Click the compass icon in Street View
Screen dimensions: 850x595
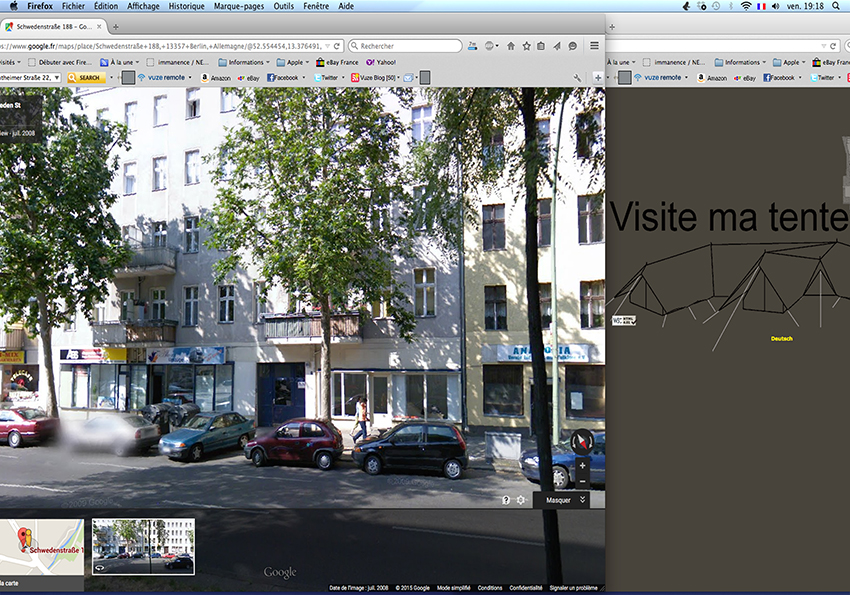[581, 442]
